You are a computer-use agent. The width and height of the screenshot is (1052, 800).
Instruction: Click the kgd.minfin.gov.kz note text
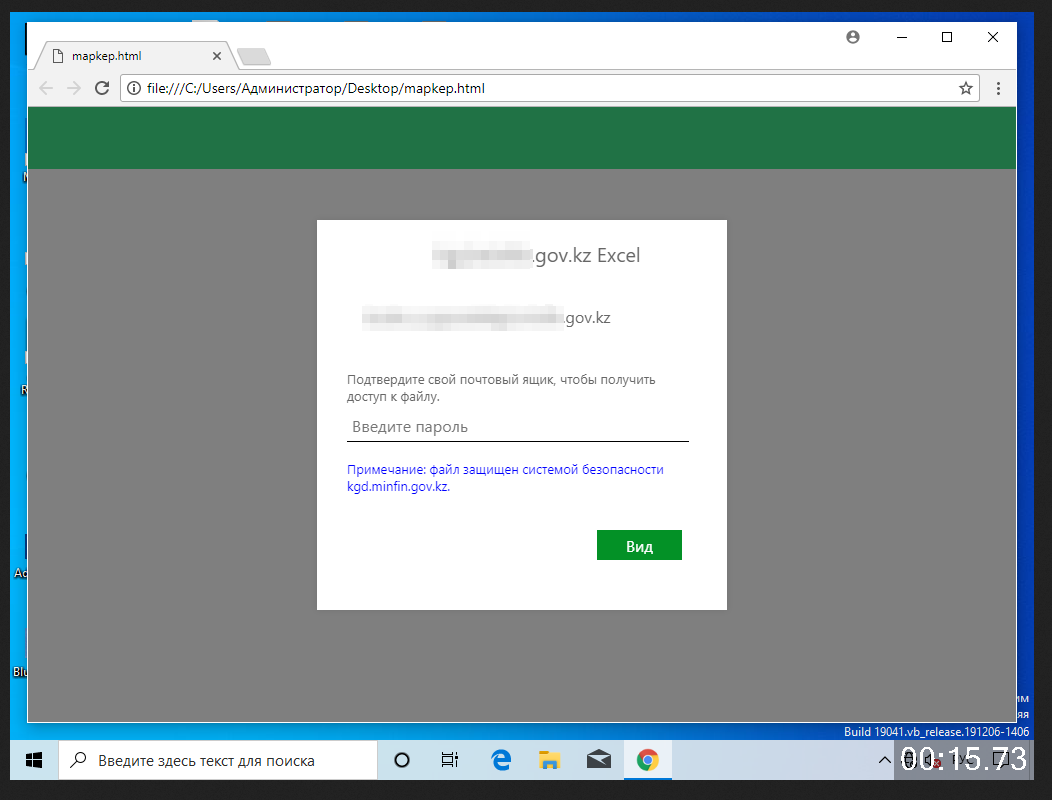pyautogui.click(x=505, y=478)
